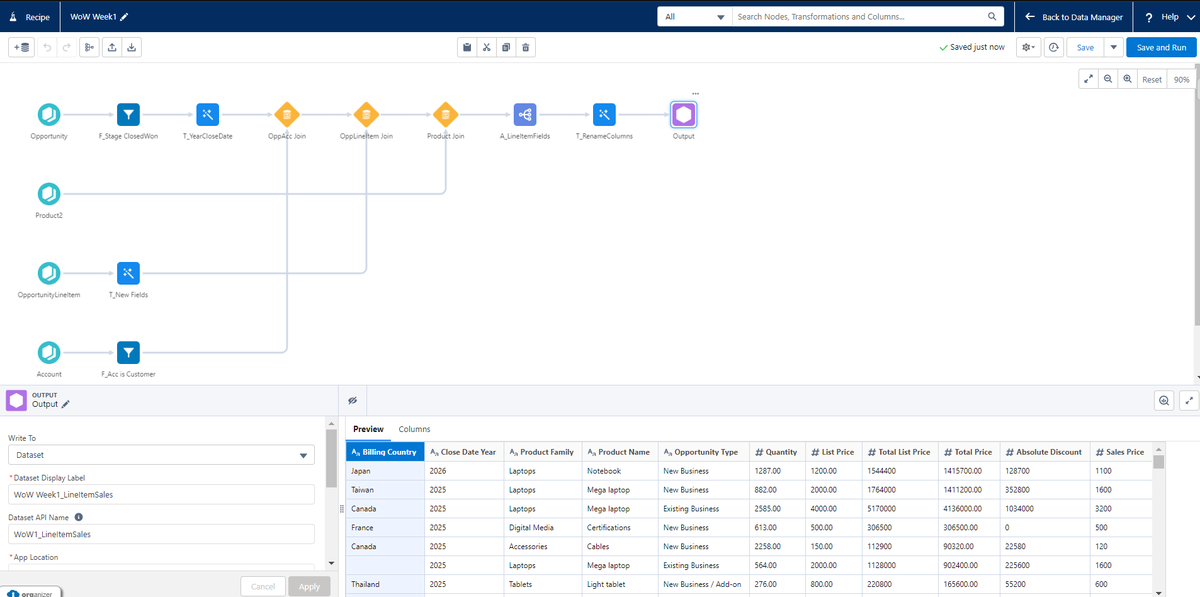Viewport: 1200px width, 597px height.
Task: Select the T_New Fields transform node
Action: (x=128, y=273)
